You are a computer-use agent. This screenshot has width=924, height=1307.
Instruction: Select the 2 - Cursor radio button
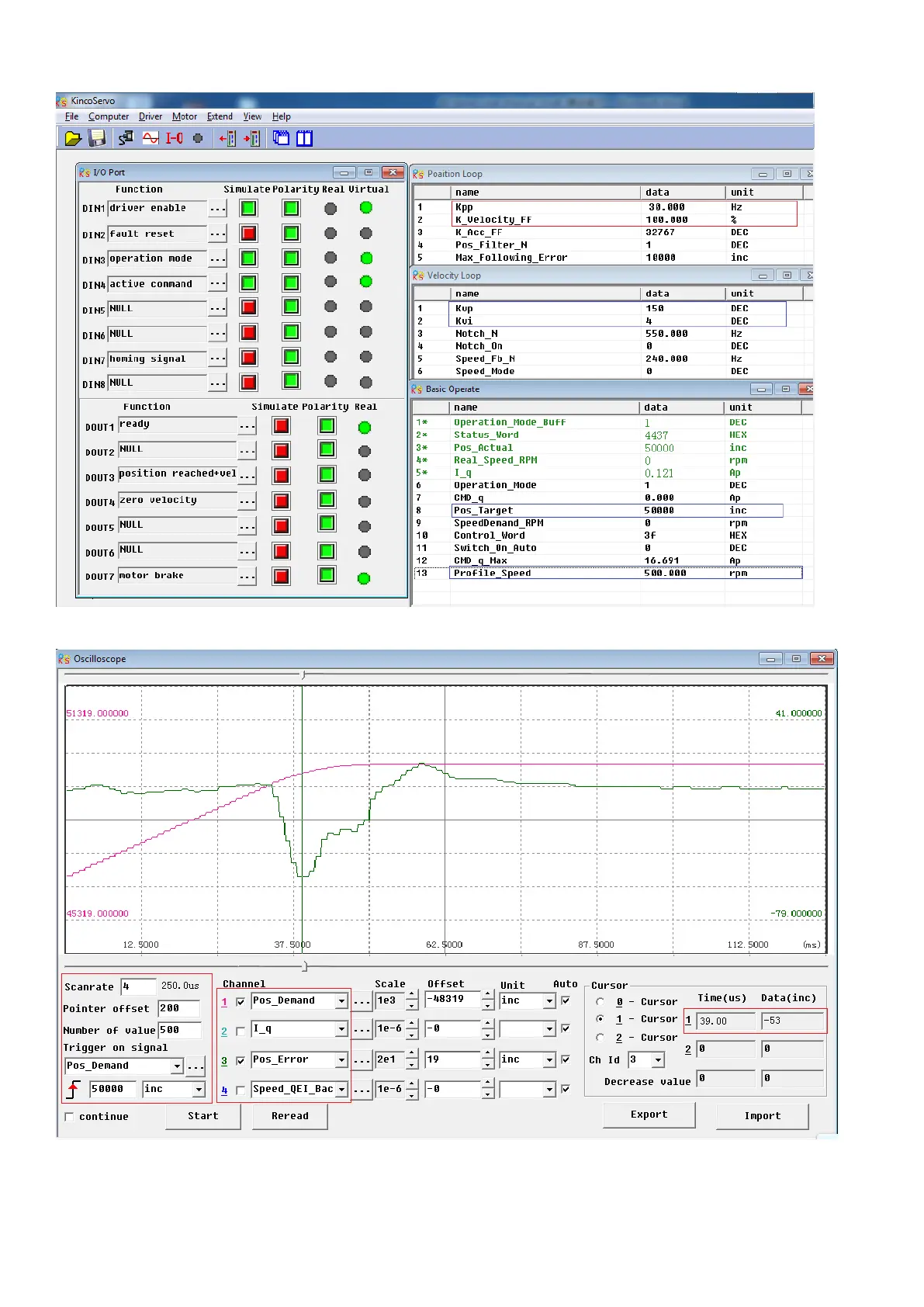click(x=600, y=1038)
